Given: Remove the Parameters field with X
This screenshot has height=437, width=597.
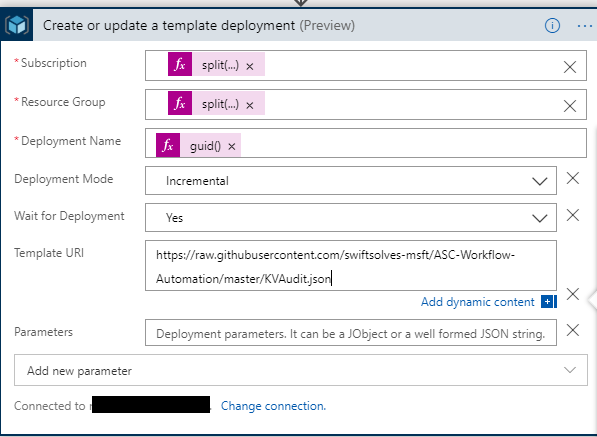Looking at the screenshot, I should pos(573,330).
